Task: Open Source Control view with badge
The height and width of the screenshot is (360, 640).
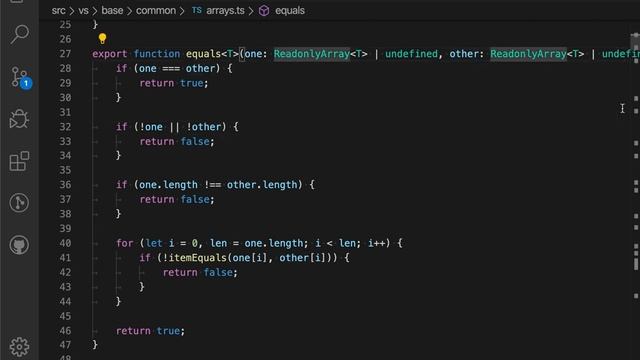Action: click(x=20, y=78)
